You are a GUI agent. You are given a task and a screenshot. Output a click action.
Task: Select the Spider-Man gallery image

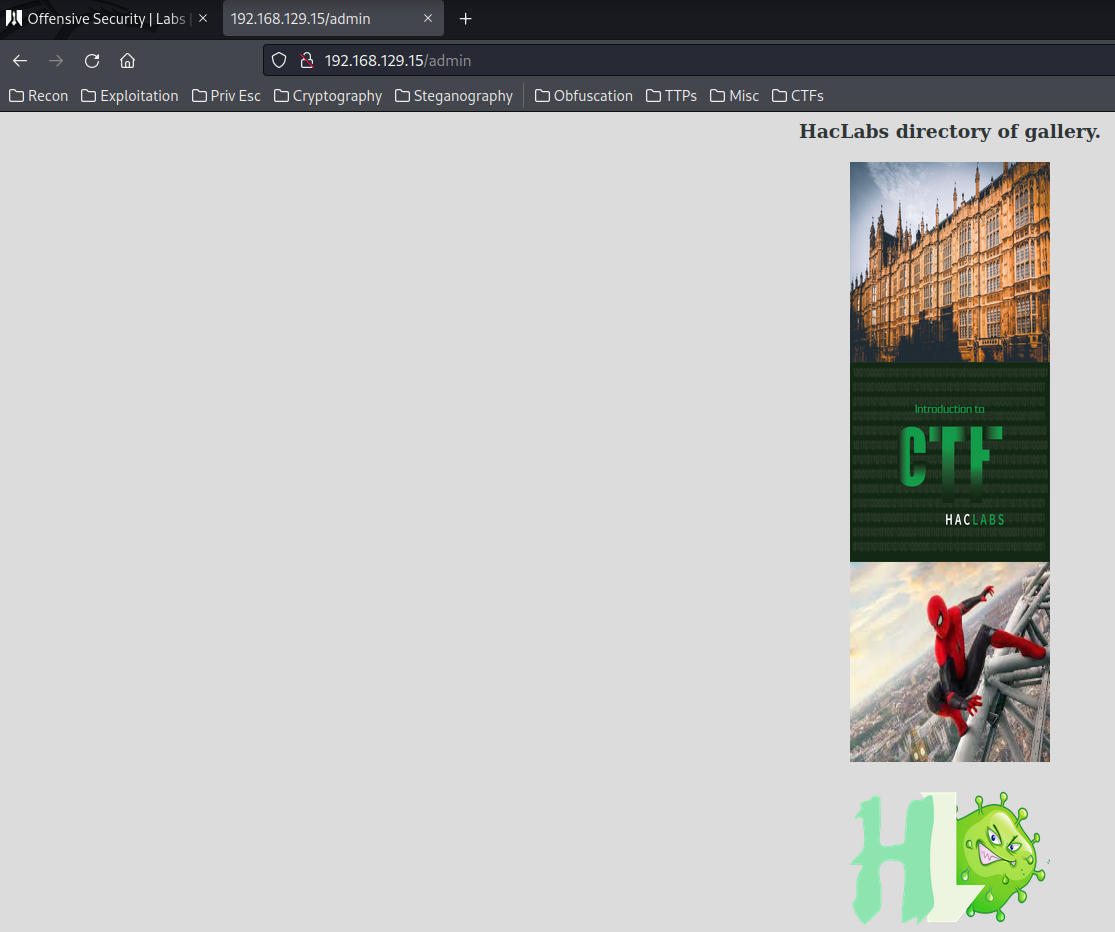click(x=949, y=662)
